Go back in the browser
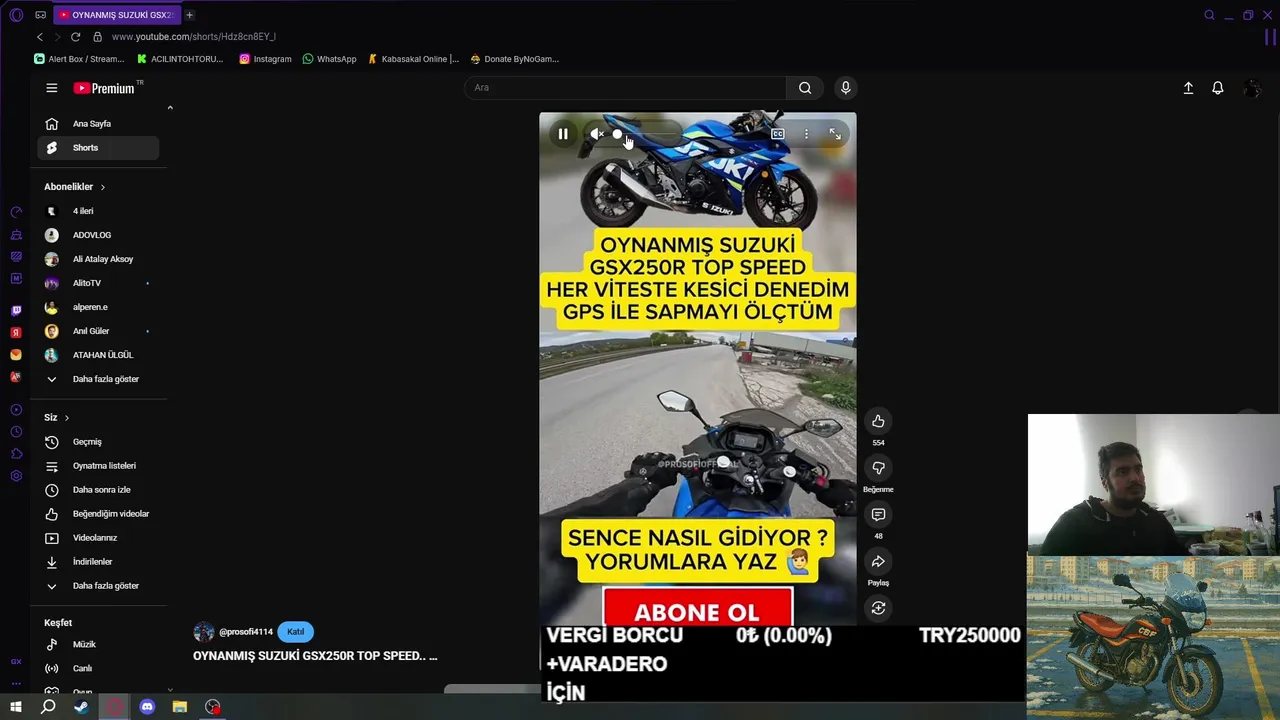The height and width of the screenshot is (720, 1280). pyautogui.click(x=40, y=37)
